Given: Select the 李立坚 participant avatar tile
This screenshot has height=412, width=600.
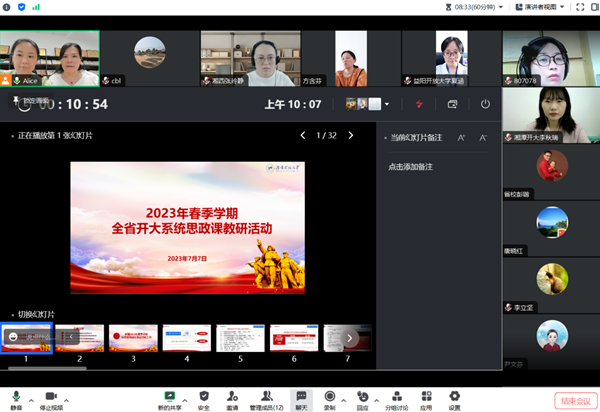Looking at the screenshot, I should (x=551, y=285).
